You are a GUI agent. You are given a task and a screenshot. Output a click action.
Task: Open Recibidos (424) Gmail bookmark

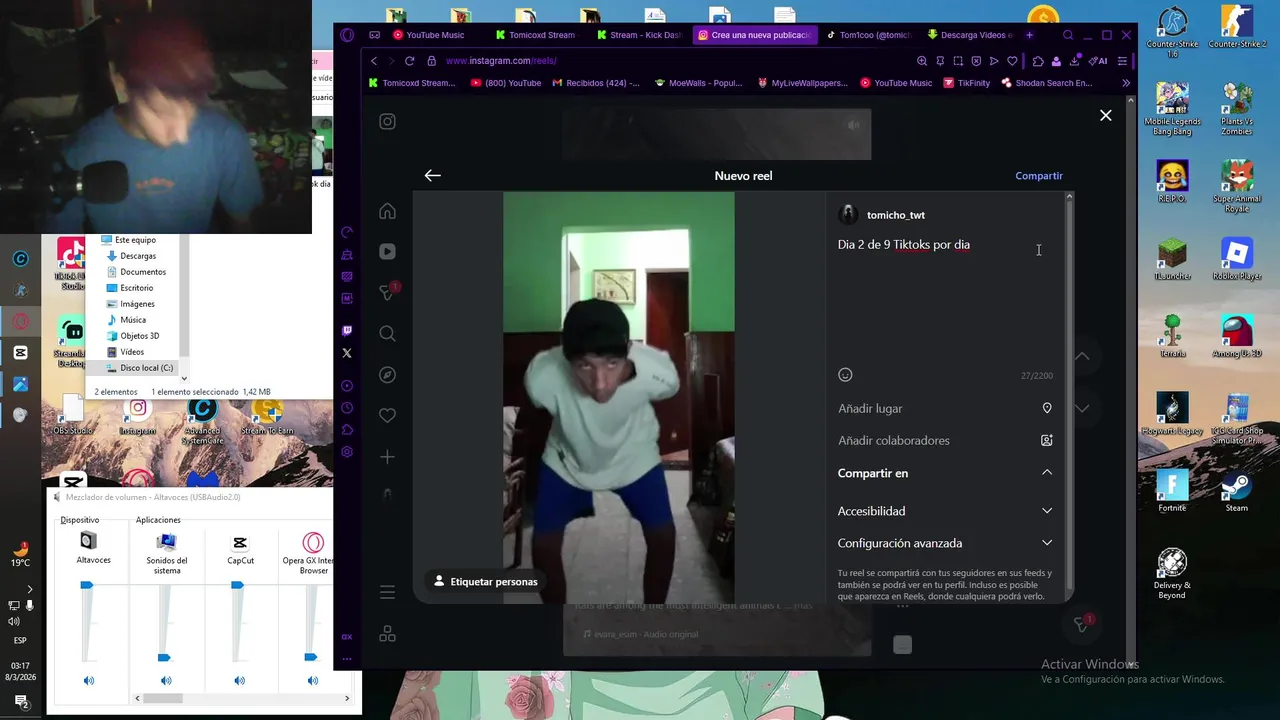[596, 83]
